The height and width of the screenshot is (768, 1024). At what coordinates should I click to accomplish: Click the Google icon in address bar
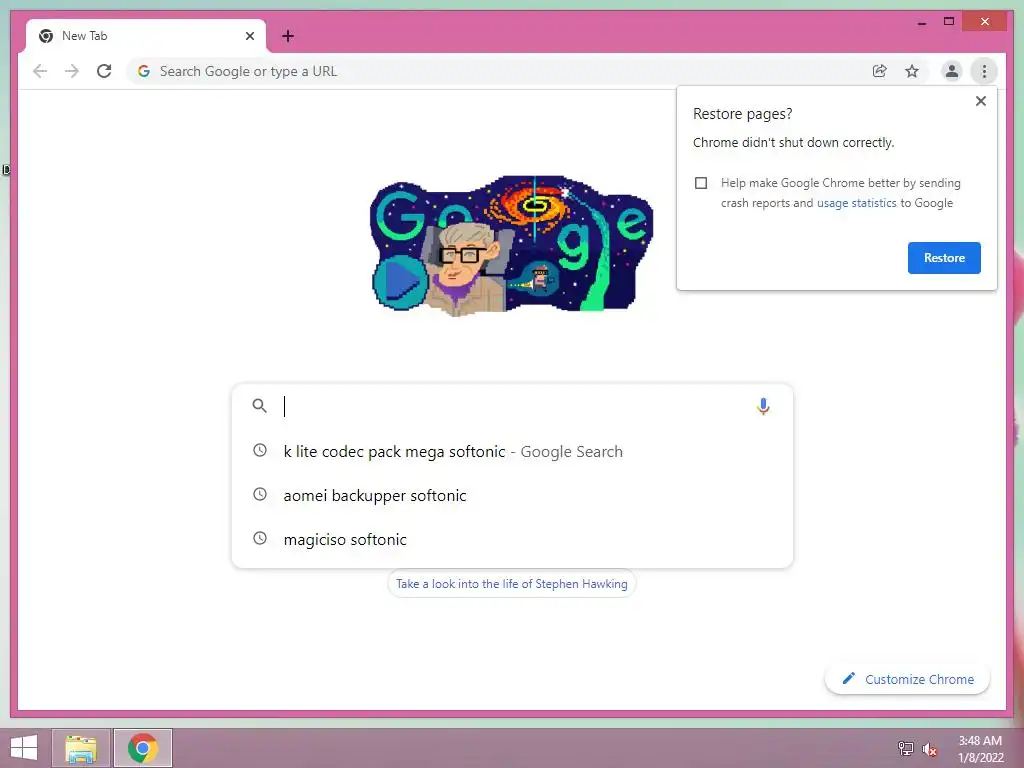click(x=144, y=71)
